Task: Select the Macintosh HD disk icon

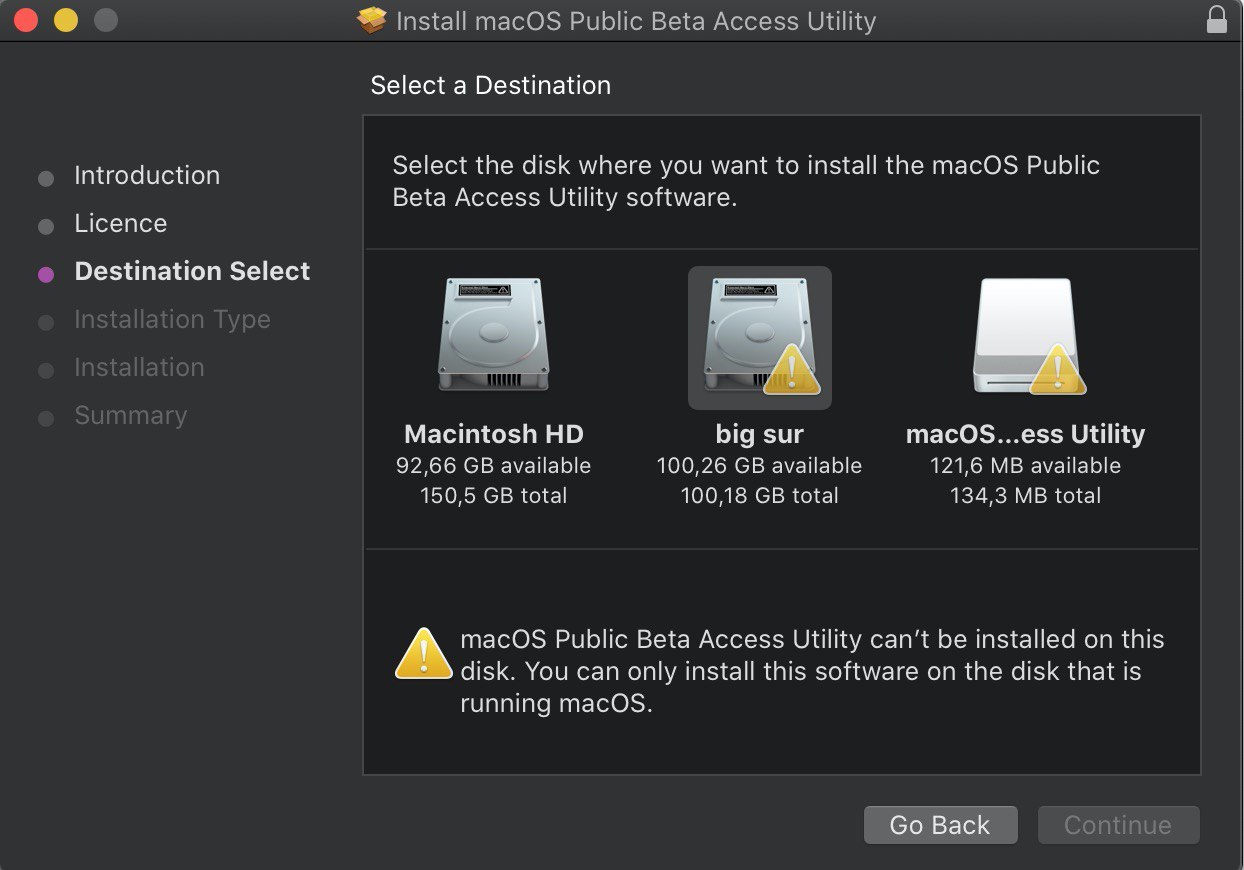Action: coord(494,335)
